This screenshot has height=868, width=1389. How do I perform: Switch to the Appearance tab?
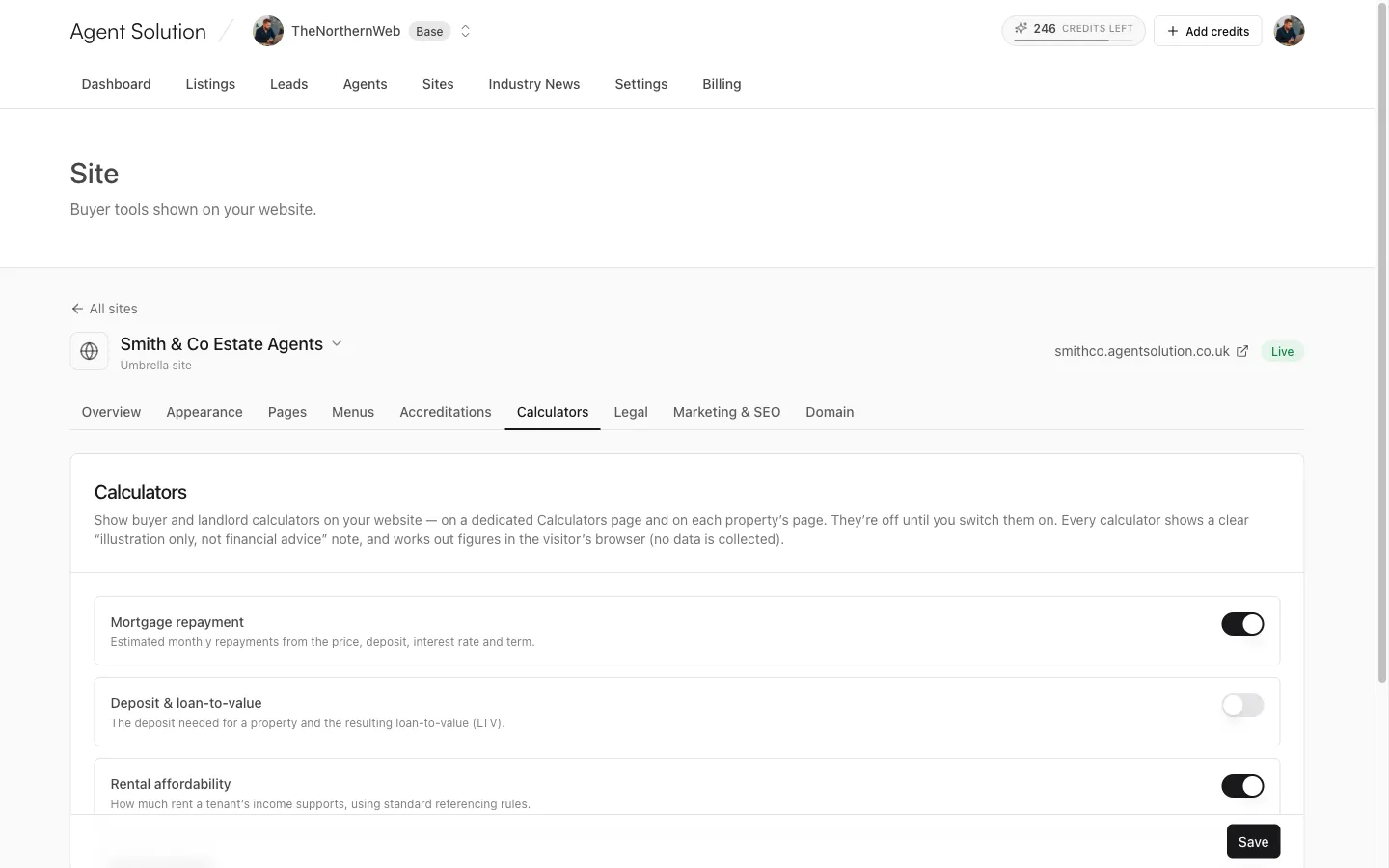point(204,412)
